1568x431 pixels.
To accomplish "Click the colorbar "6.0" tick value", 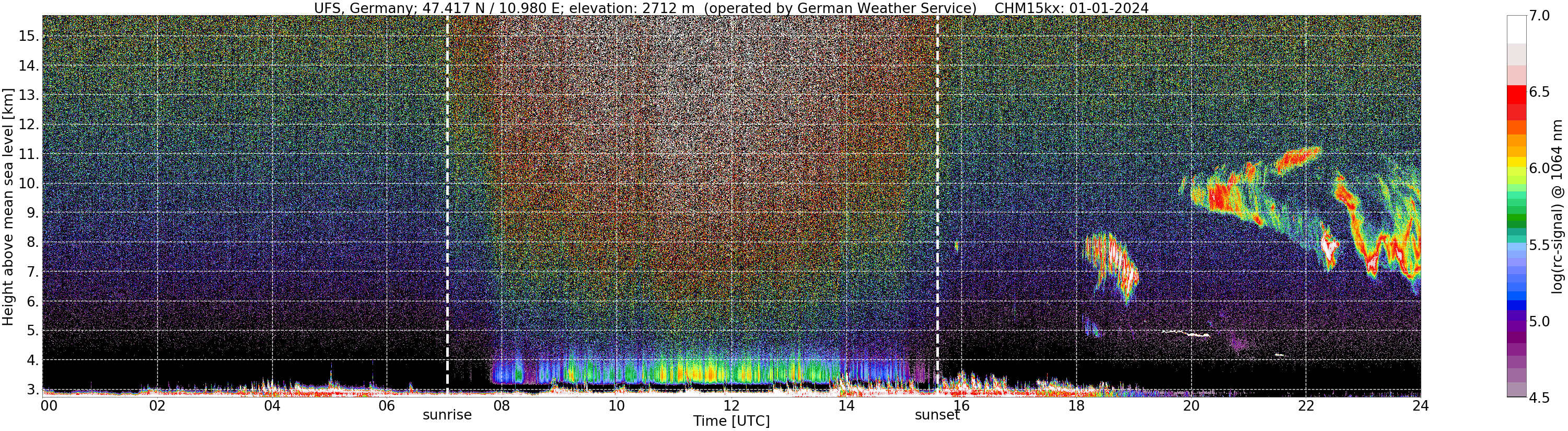I will coord(1539,168).
